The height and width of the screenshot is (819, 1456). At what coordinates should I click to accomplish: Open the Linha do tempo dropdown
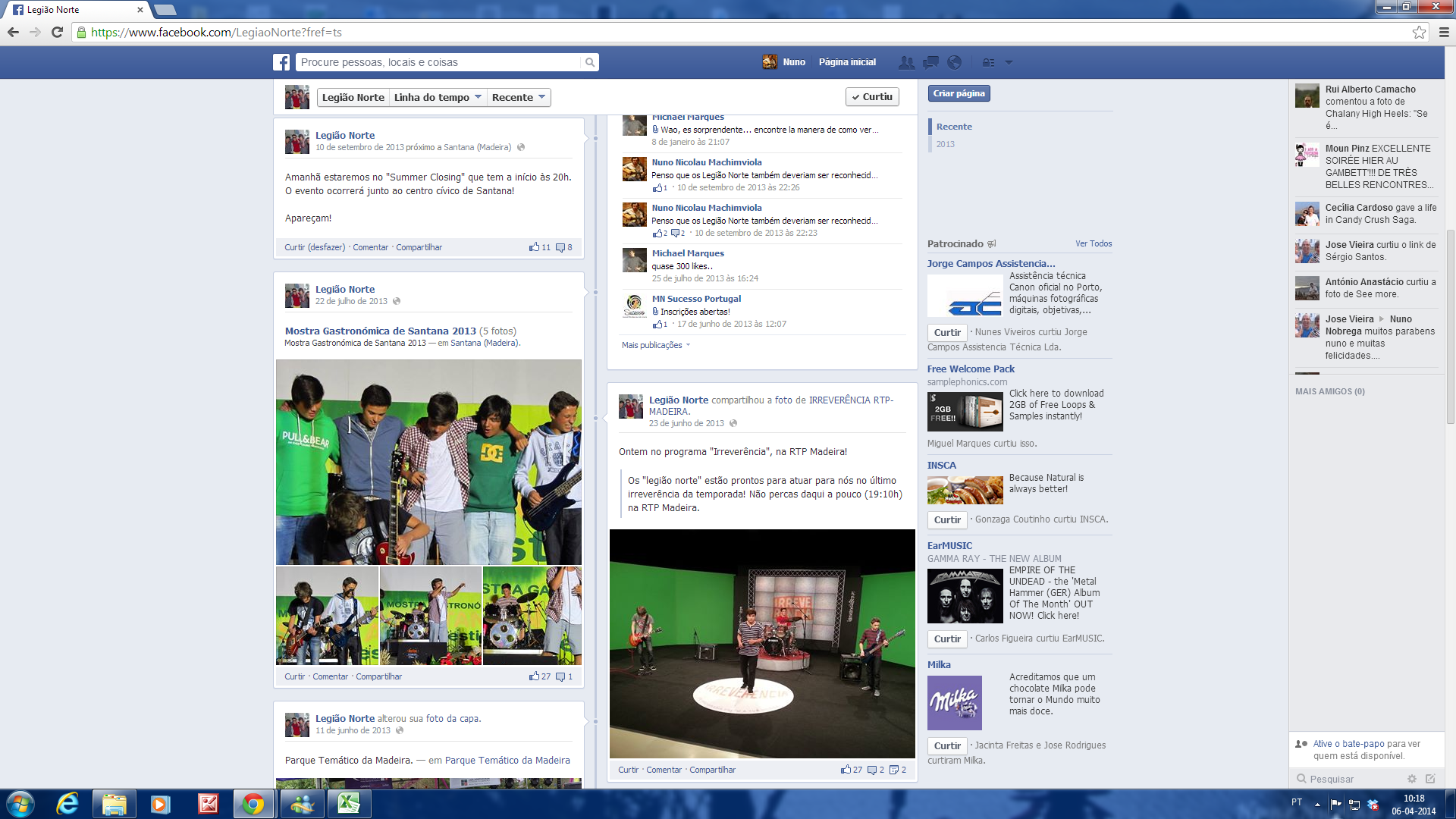438,97
